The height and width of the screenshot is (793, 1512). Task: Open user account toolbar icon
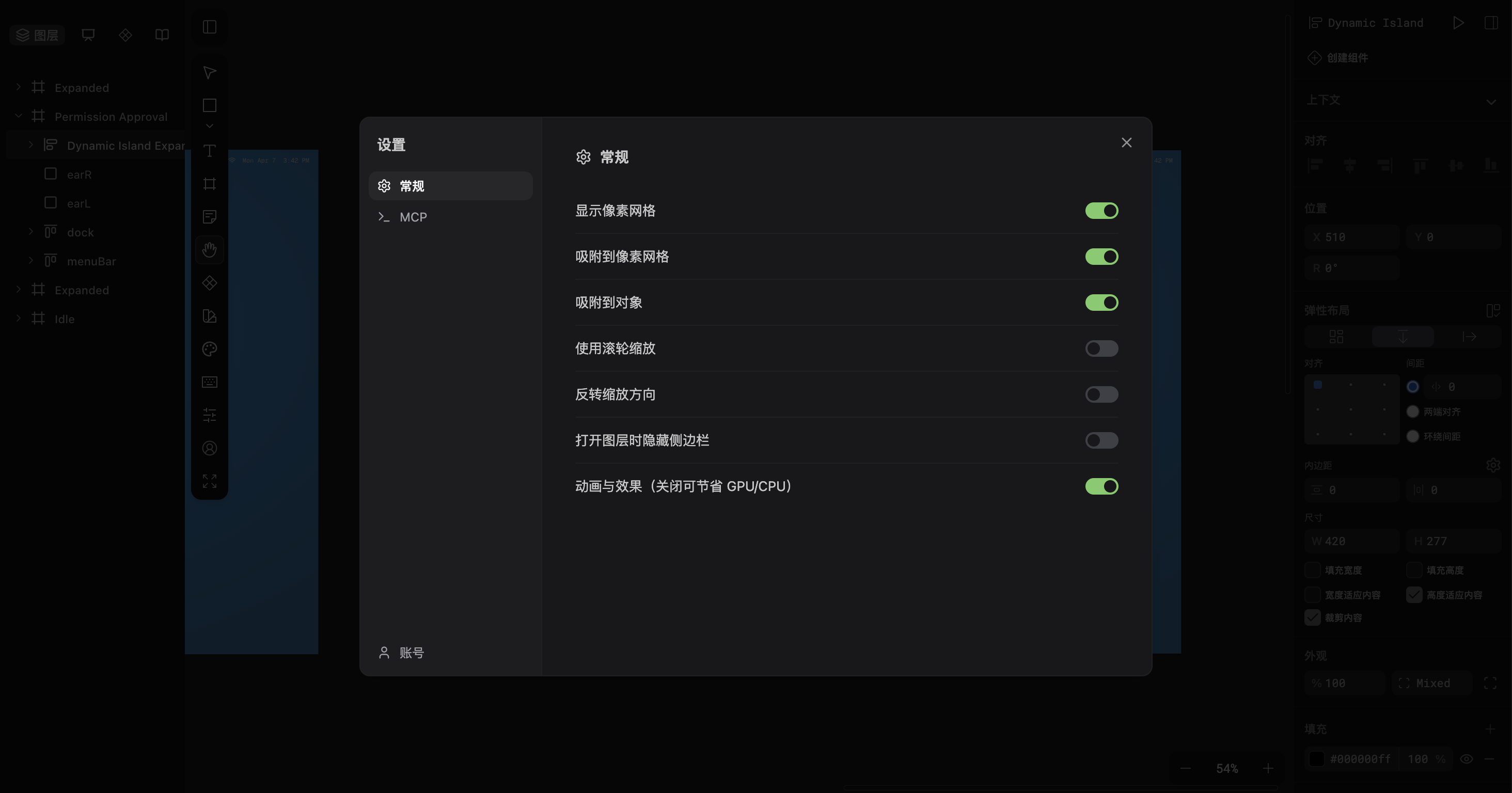210,449
